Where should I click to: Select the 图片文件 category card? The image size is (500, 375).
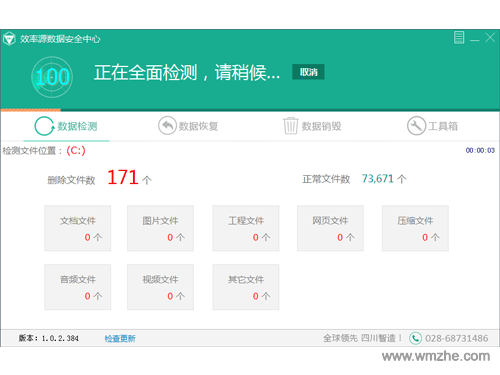tap(160, 228)
